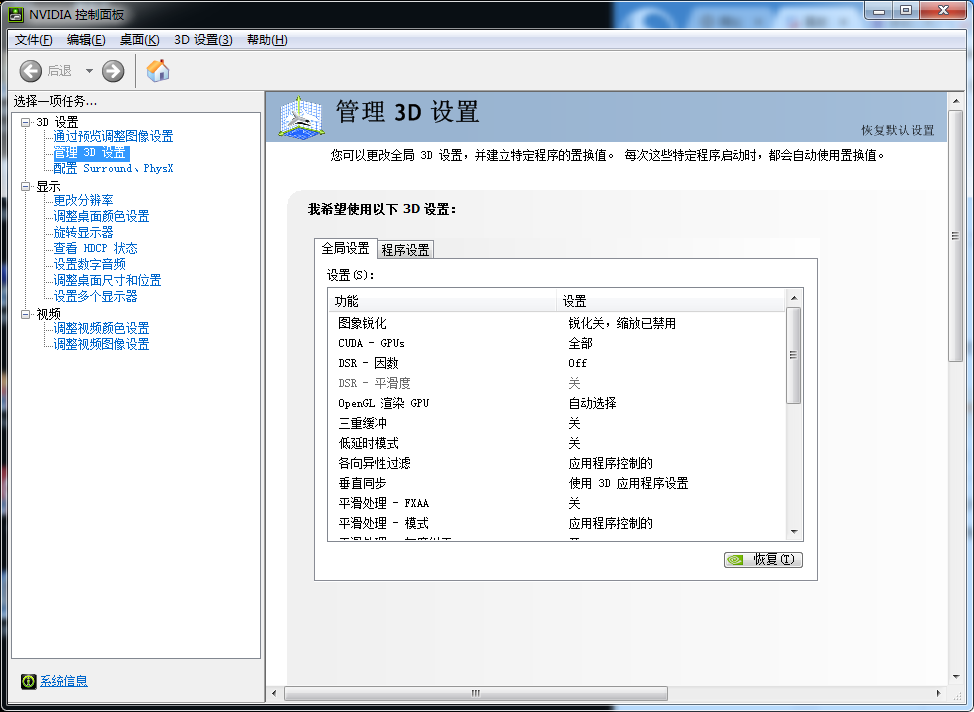Open the 查看 HDCP 状态 task
The height and width of the screenshot is (712, 974).
coord(95,249)
